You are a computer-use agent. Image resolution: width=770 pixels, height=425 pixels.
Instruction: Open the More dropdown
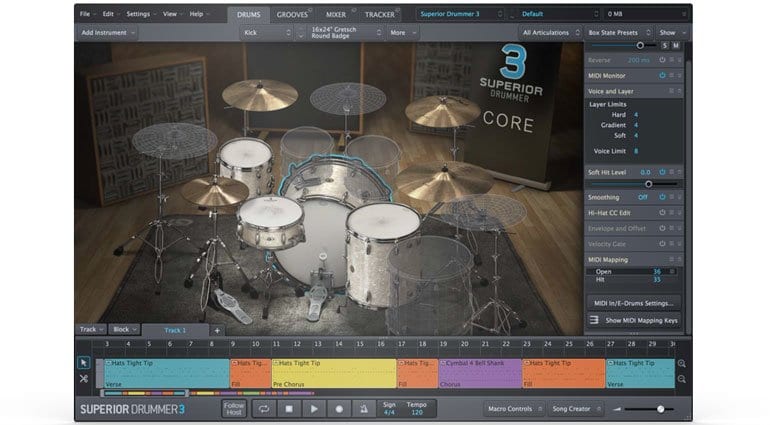coord(403,32)
